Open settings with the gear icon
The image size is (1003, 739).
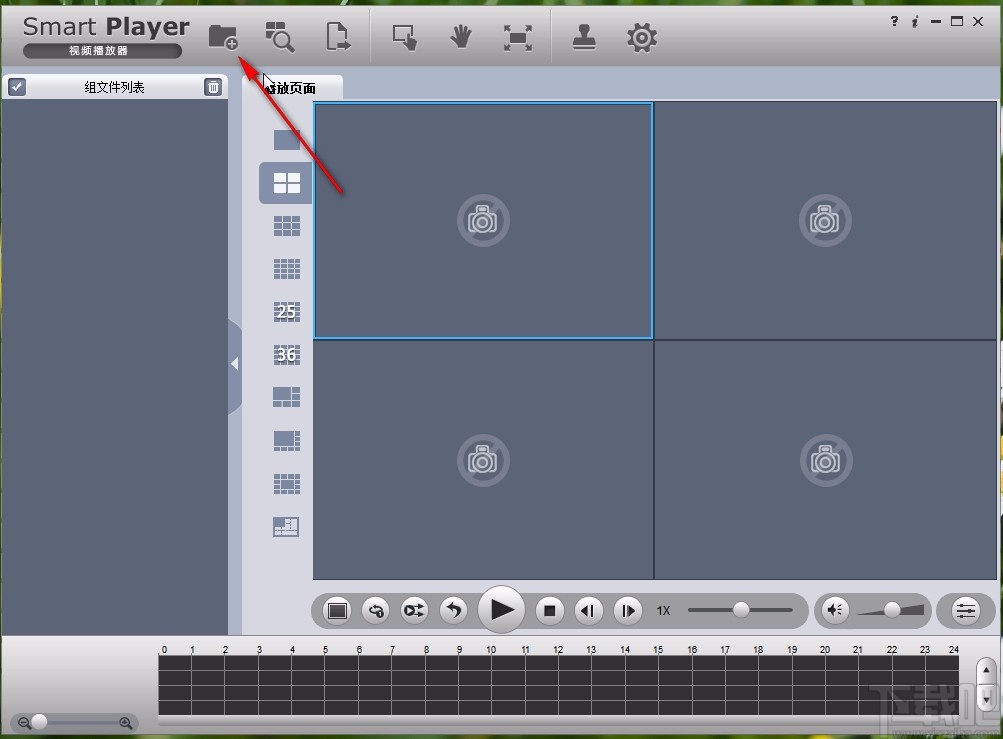coord(642,38)
